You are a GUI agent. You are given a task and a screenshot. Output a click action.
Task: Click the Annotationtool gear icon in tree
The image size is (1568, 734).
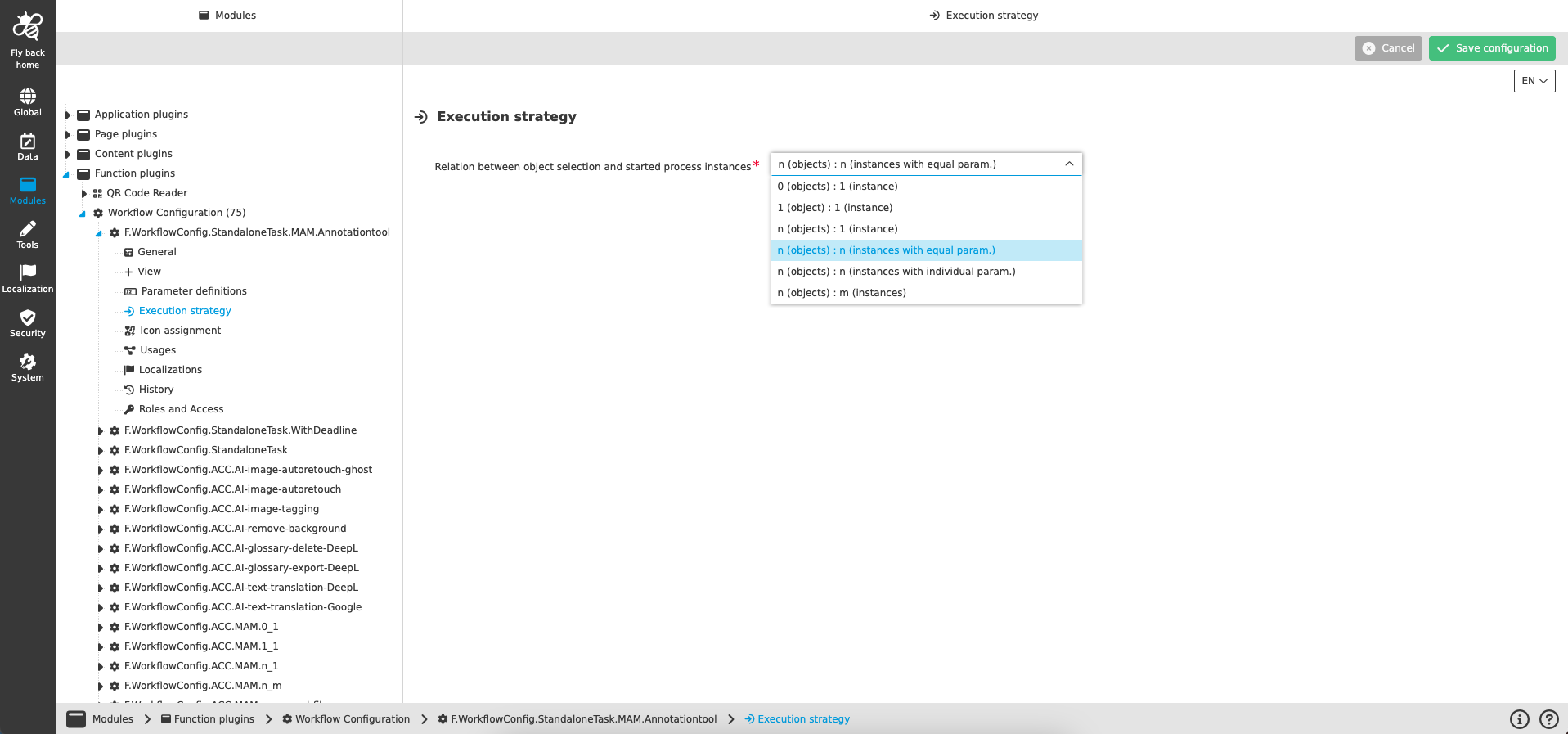[115, 233]
